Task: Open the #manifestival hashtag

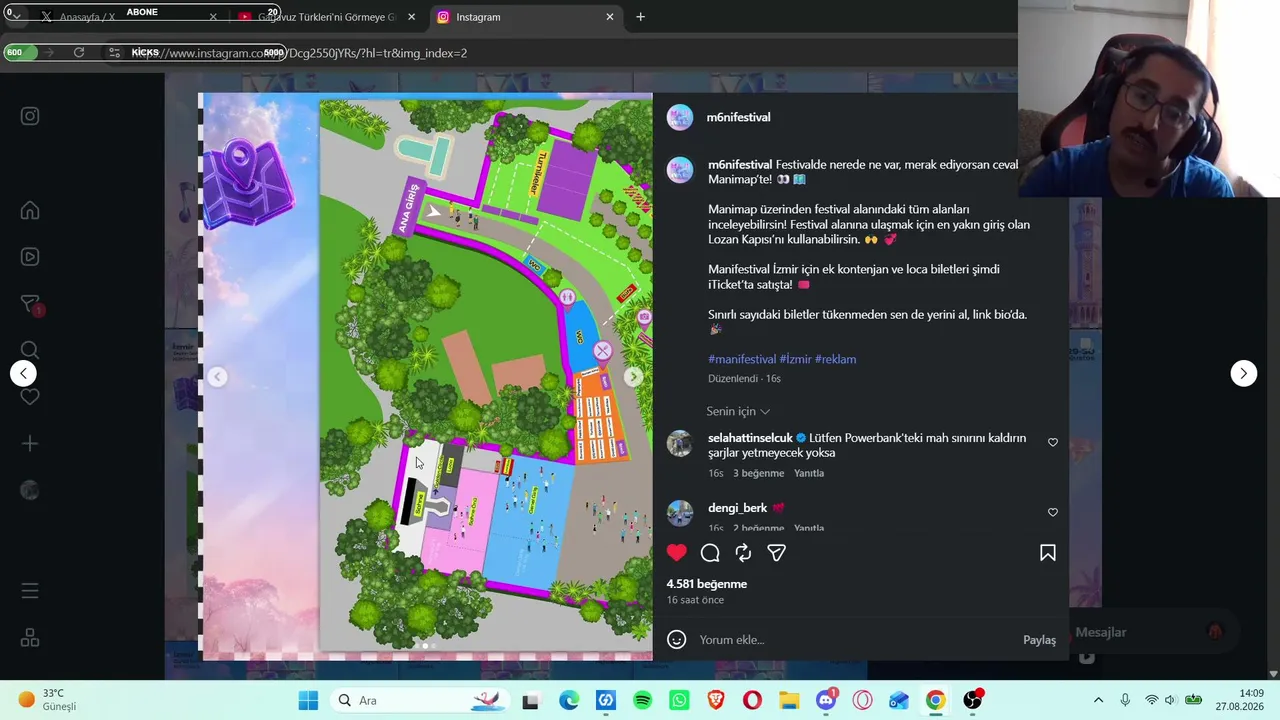Action: 742,359
